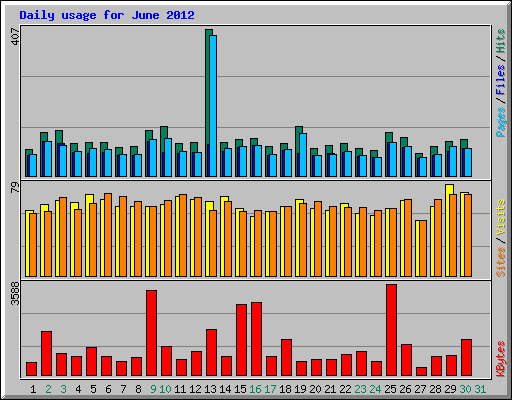Screen dimensions: 512x400
Task: Click green day label 9 on the x-axis
Action: click(x=153, y=389)
